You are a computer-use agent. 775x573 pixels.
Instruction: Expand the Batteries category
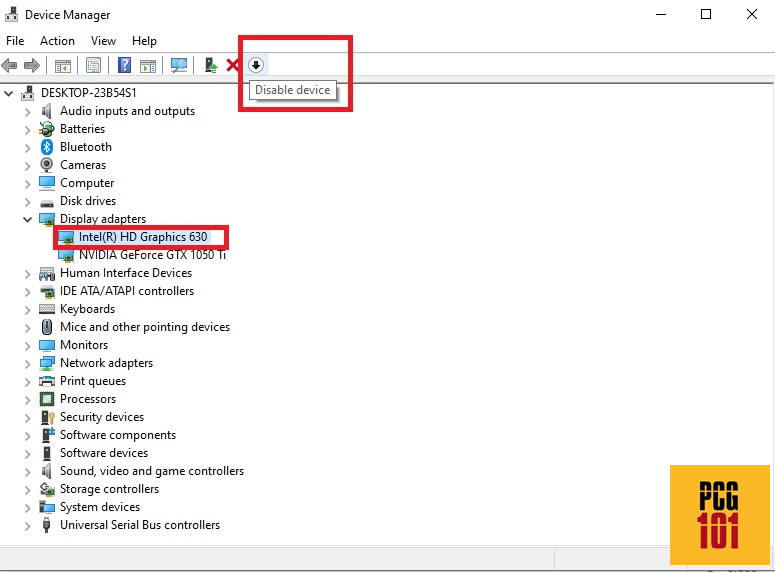coord(28,130)
